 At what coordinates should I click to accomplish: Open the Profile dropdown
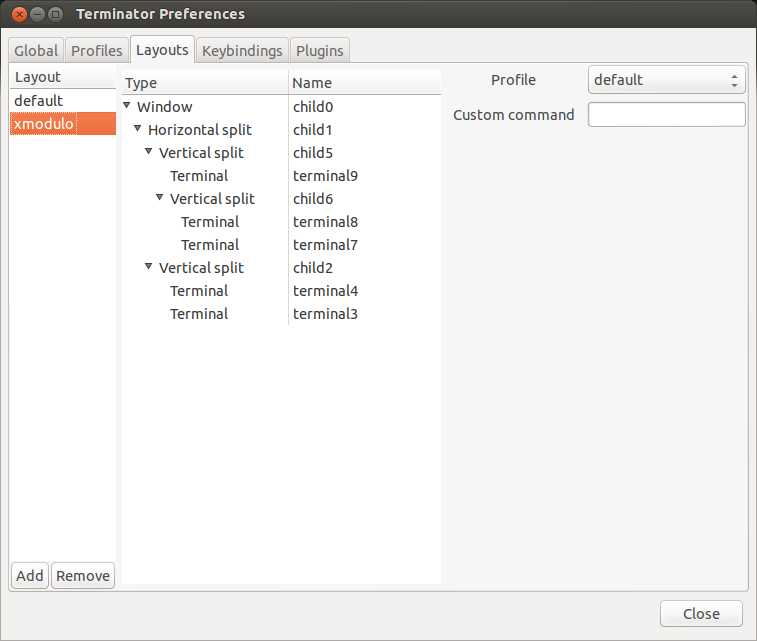click(667, 80)
